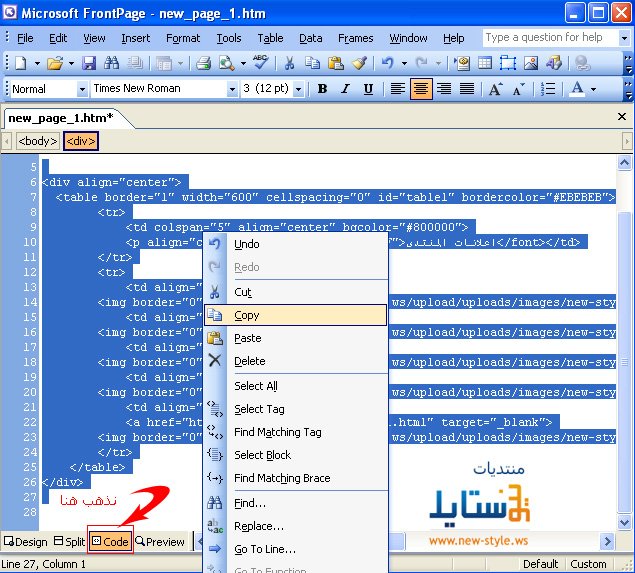Open the Insert menu
This screenshot has width=635, height=573.
[136, 38]
